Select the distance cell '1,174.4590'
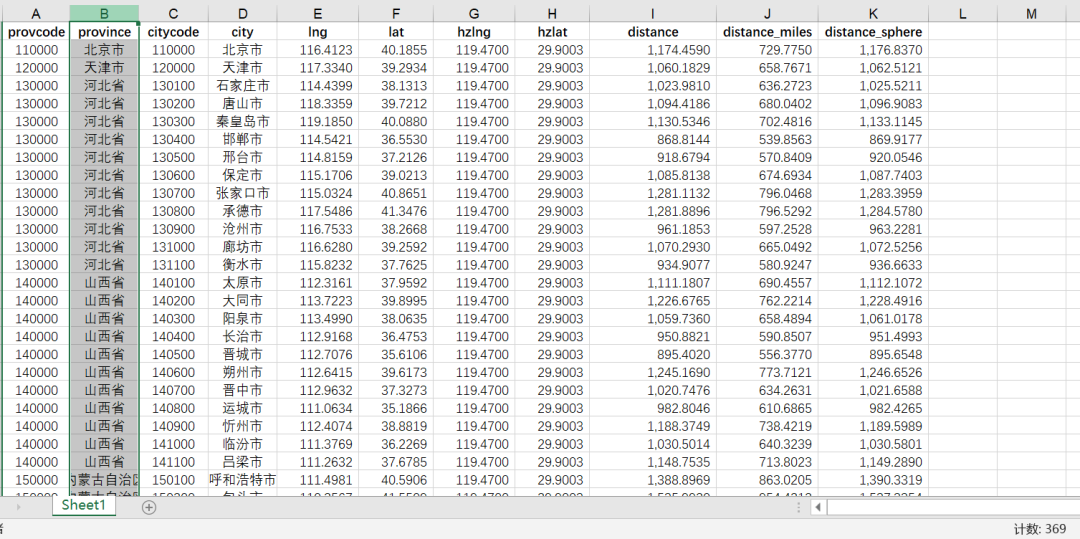Viewport: 1080px width, 539px height. (x=652, y=50)
